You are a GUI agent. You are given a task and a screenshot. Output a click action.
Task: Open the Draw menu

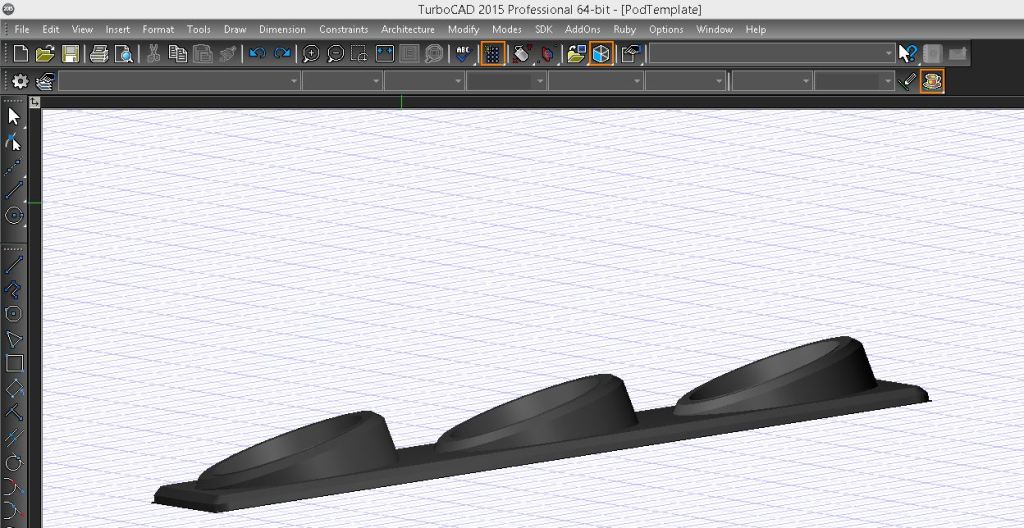point(234,29)
